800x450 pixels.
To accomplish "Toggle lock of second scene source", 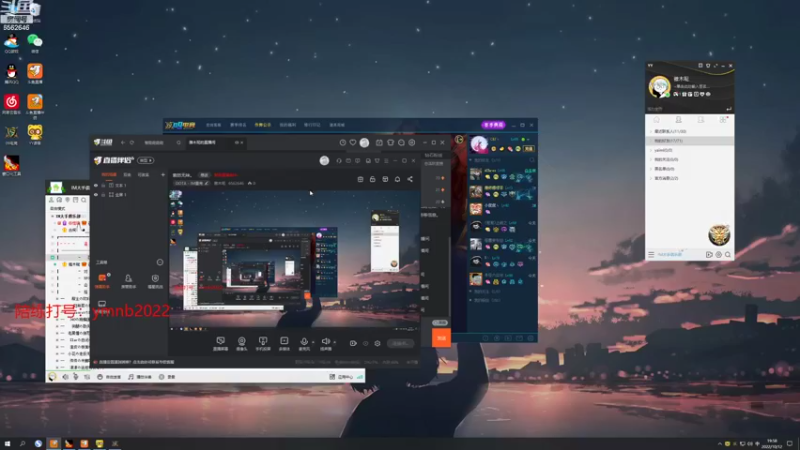I will pos(104,195).
